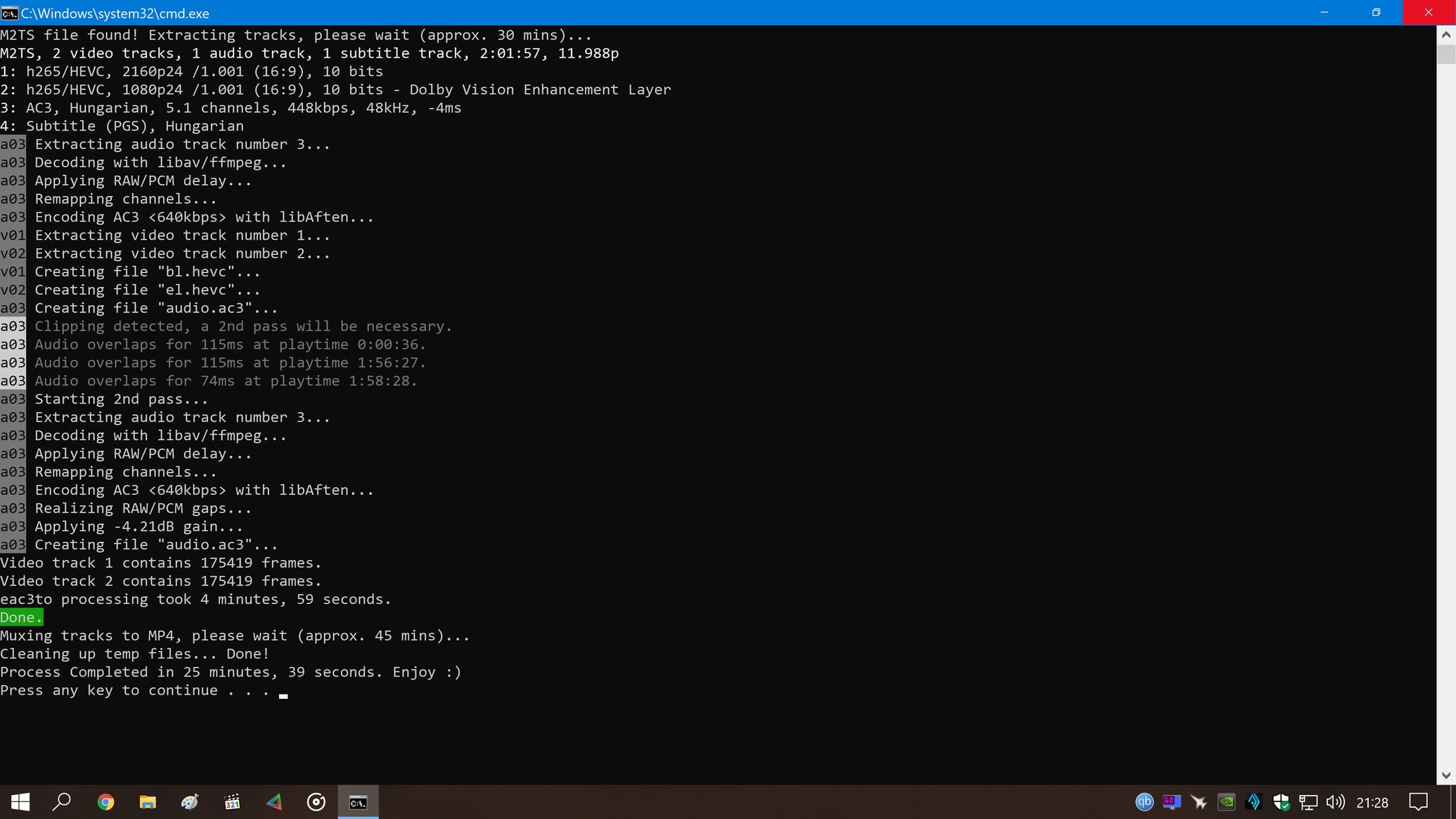Click 'Extracting video track number 1...' line
1456x819 pixels.
point(182,235)
